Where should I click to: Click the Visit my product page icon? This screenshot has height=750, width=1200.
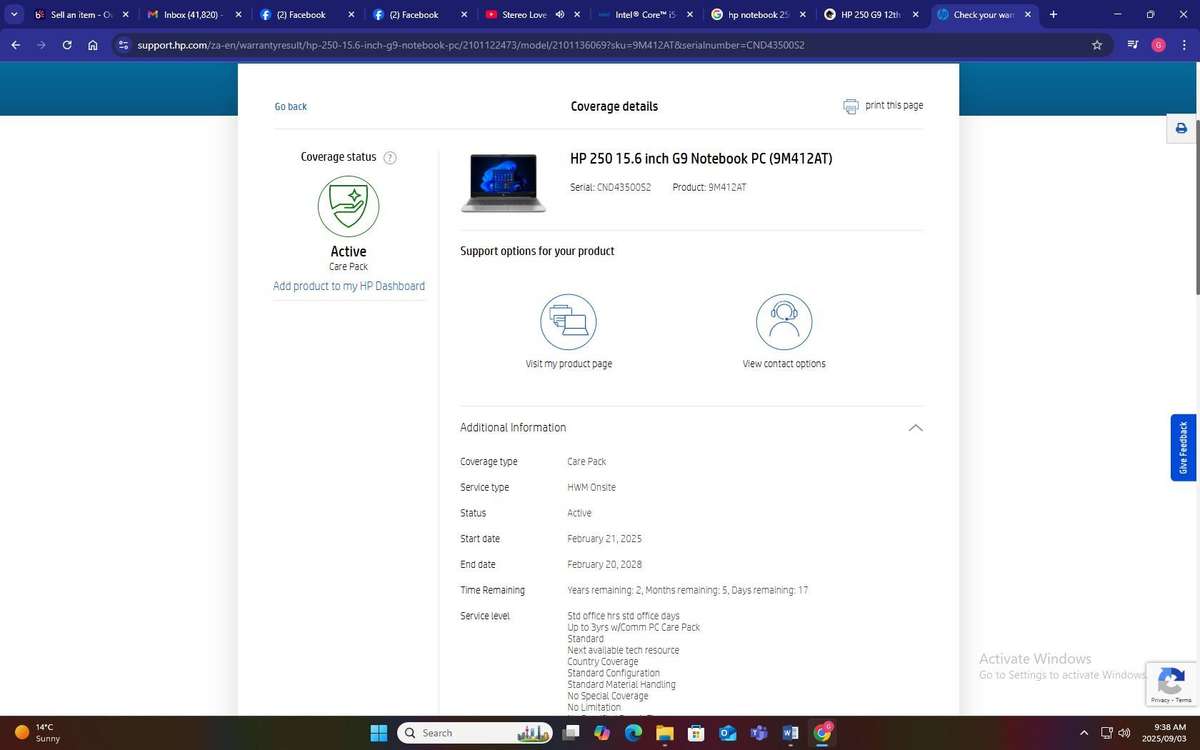(x=569, y=320)
